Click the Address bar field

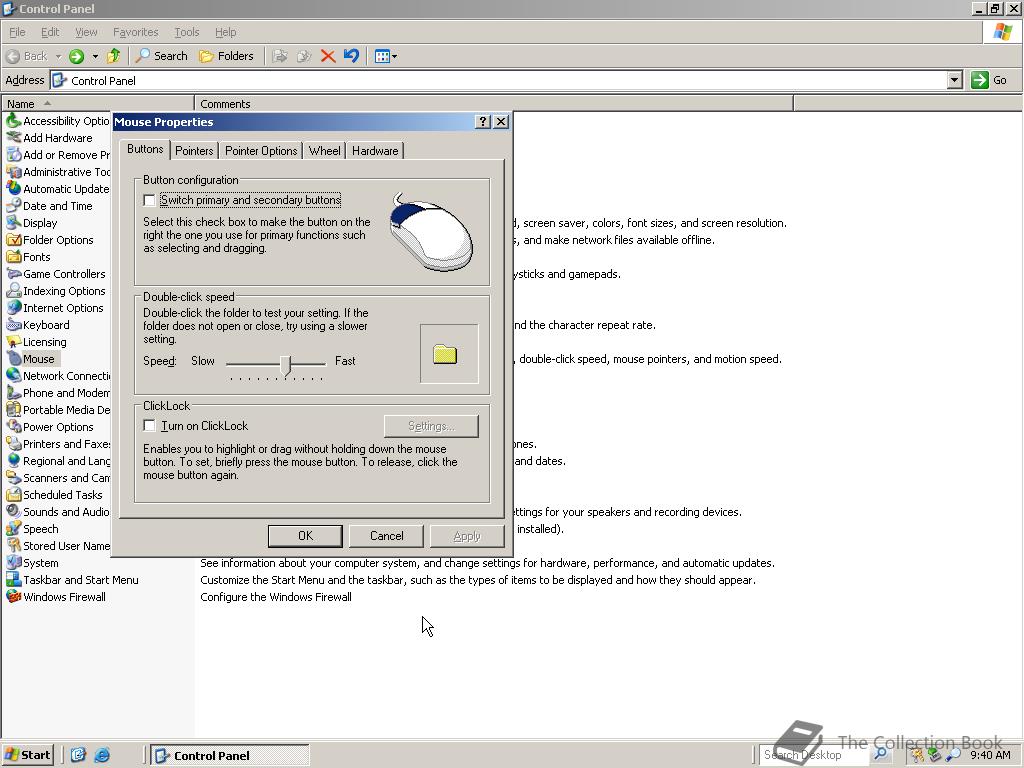point(500,80)
